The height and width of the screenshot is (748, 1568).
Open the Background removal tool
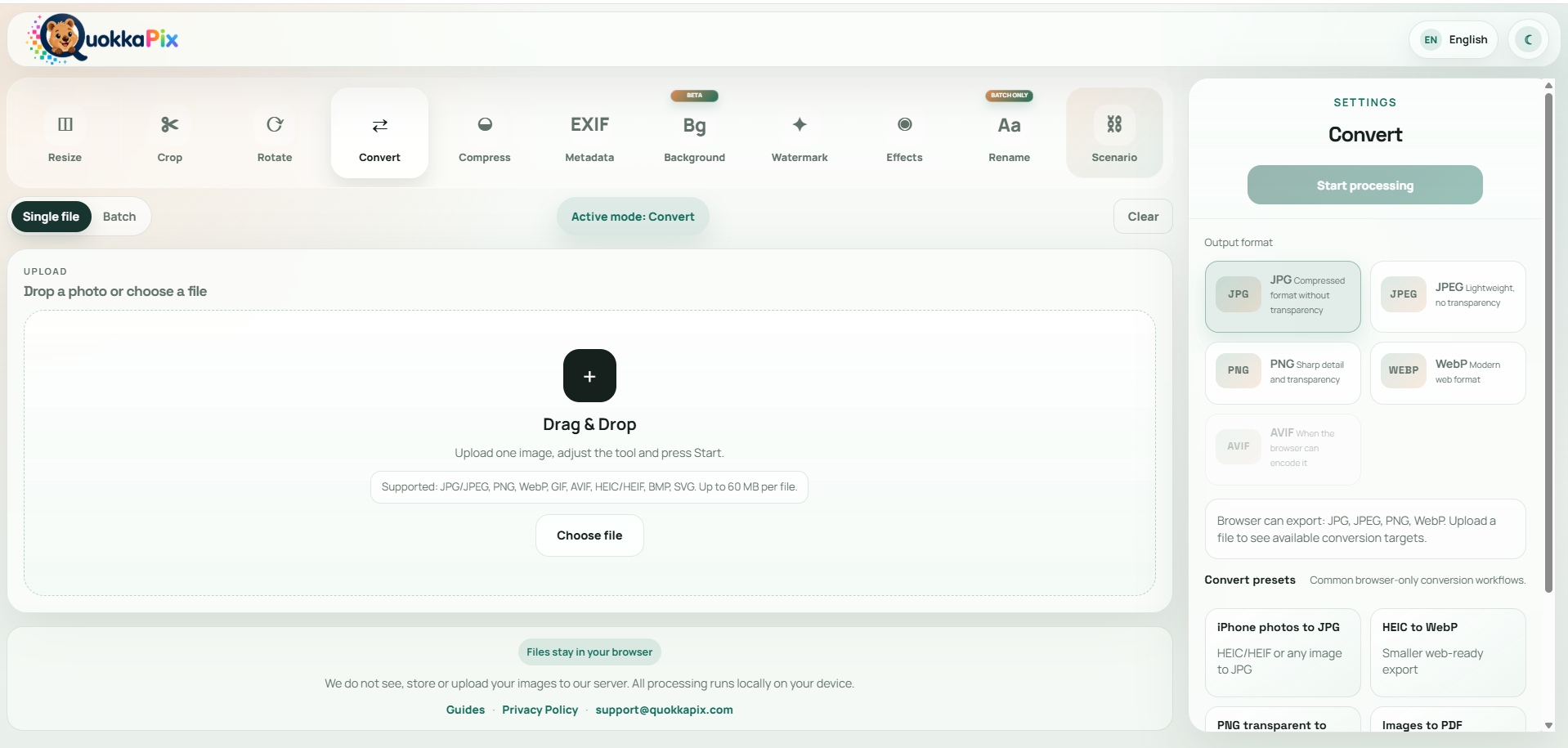coord(694,133)
